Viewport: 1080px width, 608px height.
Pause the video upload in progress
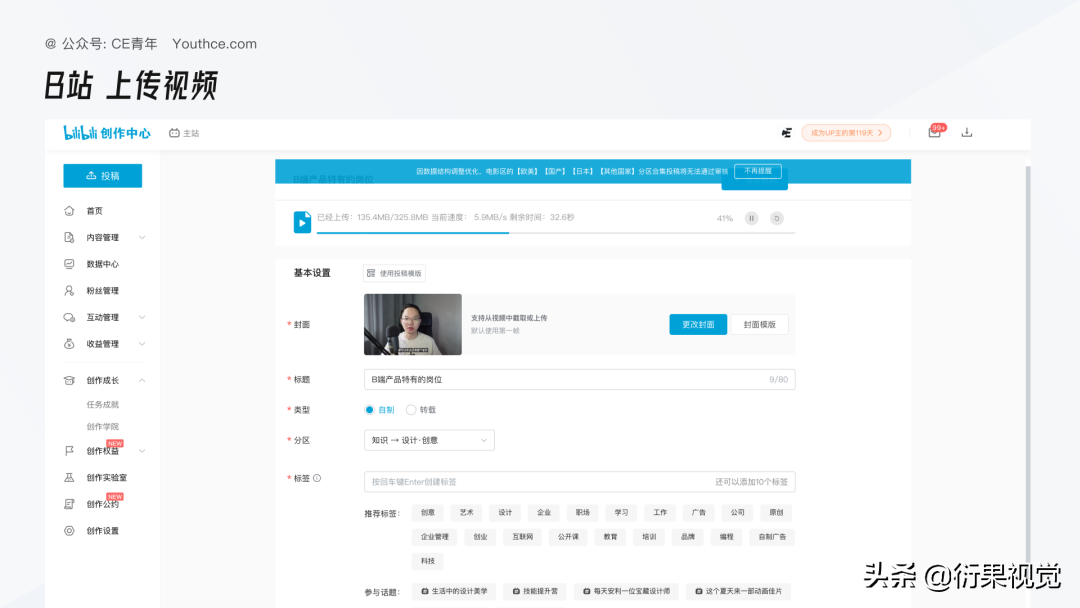click(x=751, y=217)
